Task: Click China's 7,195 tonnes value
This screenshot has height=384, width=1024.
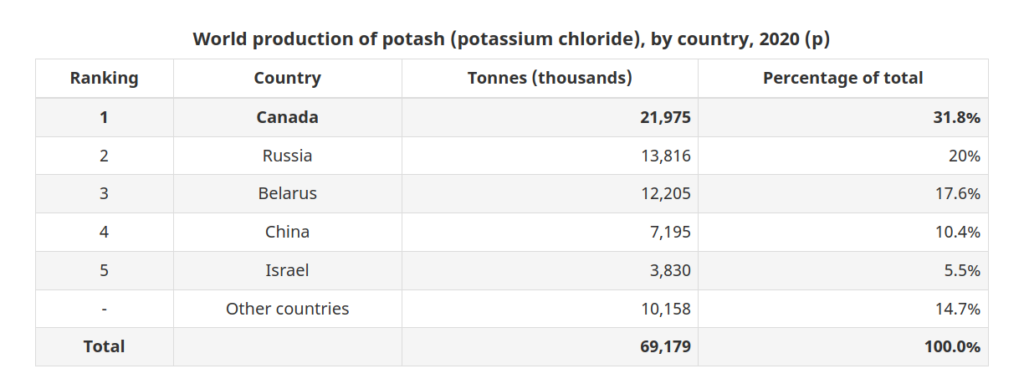Action: pyautogui.click(x=670, y=232)
